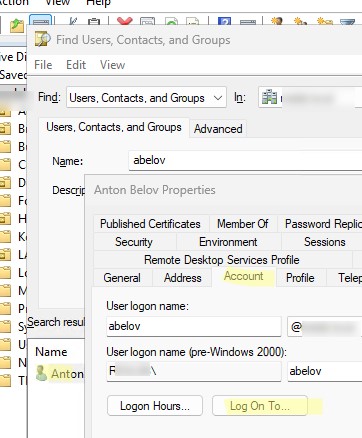Click the green Refresh toolbar icon
The width and height of the screenshot is (362, 438).
(171, 22)
